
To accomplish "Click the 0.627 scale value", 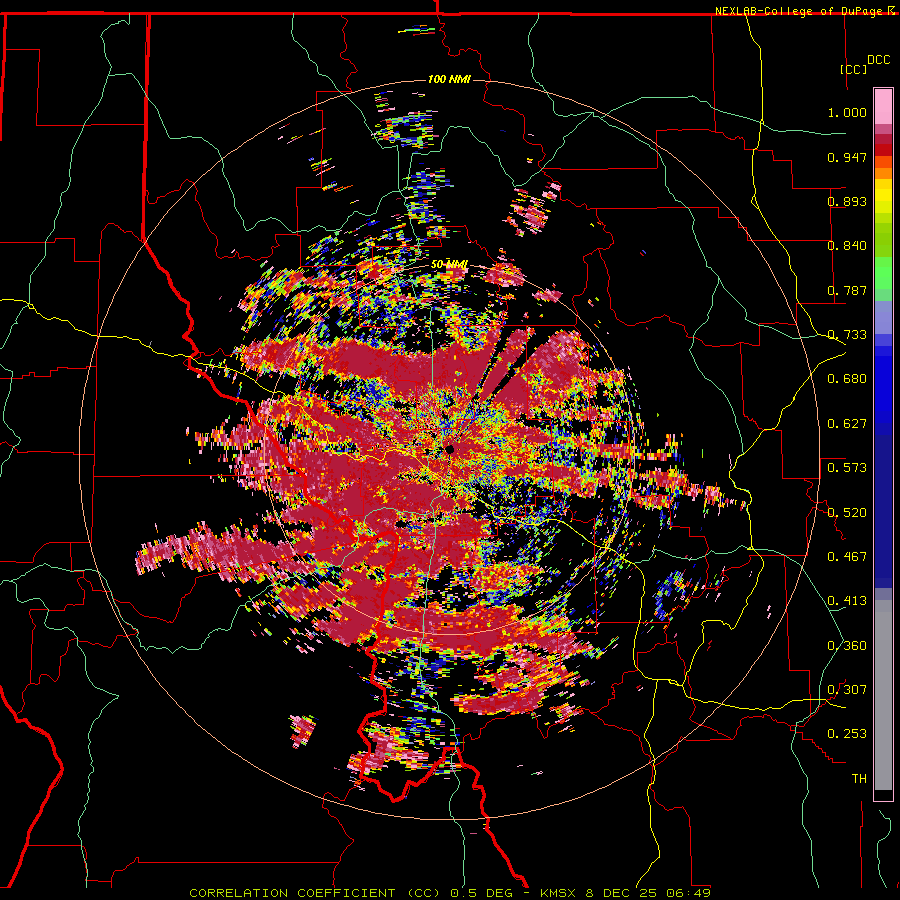I will click(x=847, y=424).
